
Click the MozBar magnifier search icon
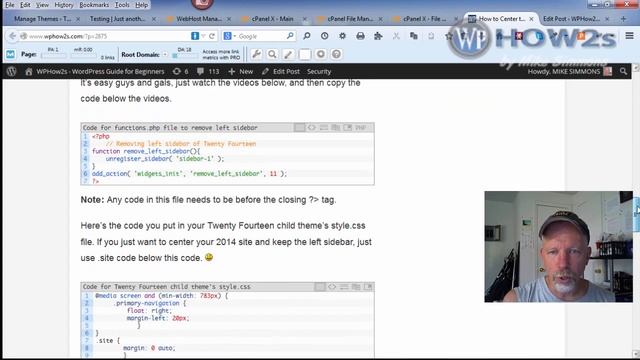[x=272, y=54]
